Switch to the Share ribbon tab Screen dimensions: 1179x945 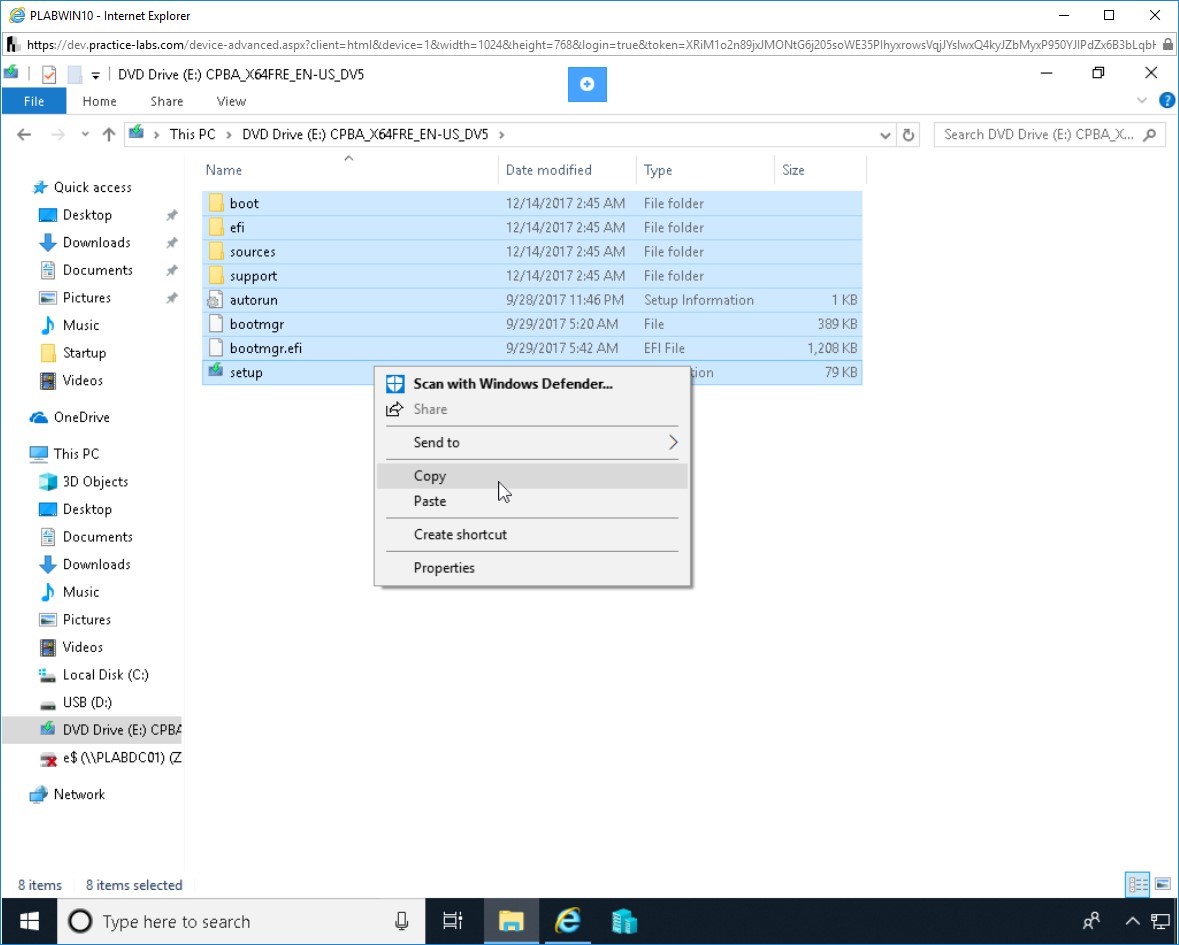(x=166, y=101)
